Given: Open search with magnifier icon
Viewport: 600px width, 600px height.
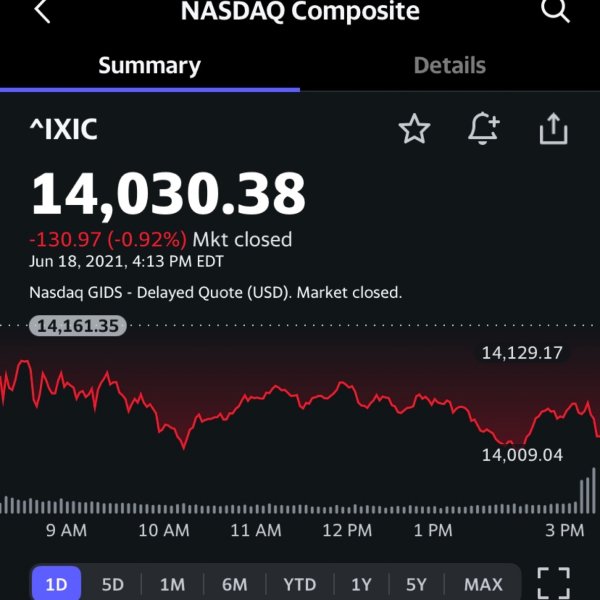Looking at the screenshot, I should 555,10.
